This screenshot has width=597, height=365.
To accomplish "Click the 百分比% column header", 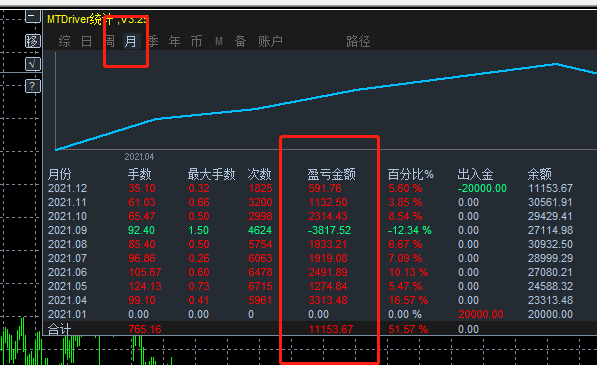I will coord(411,174).
